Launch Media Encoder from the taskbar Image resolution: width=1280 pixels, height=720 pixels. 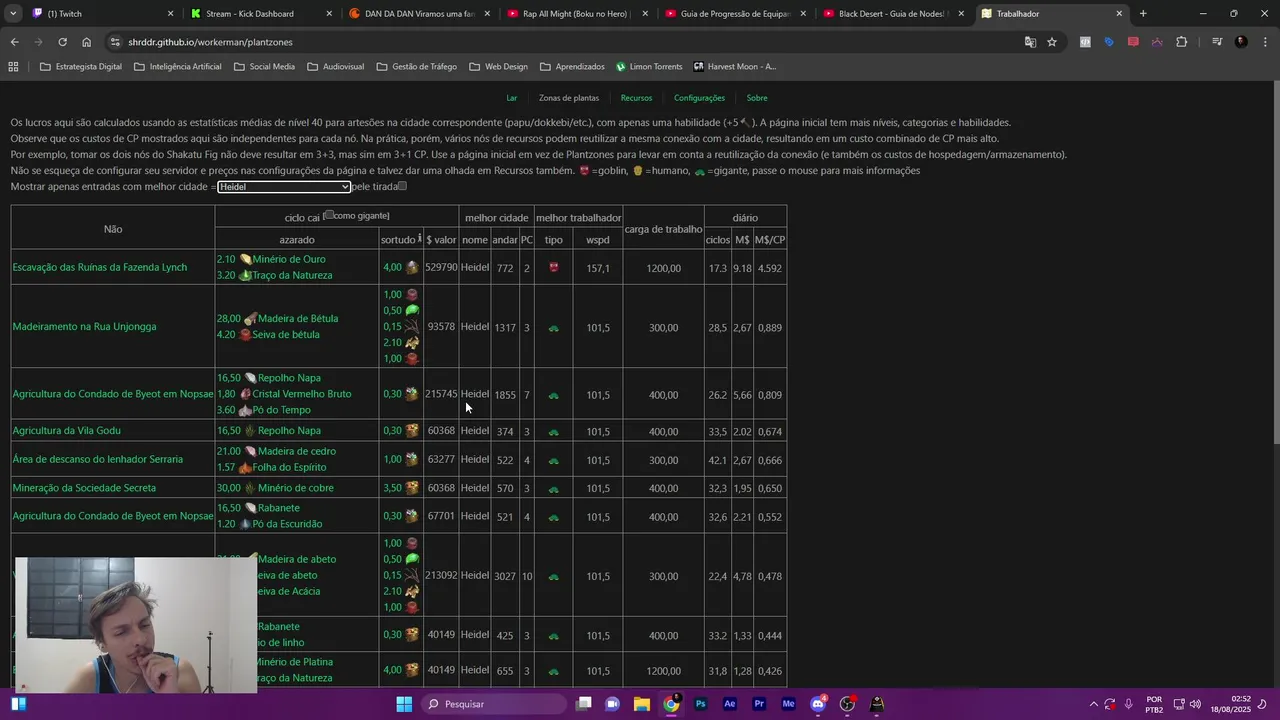(x=788, y=704)
